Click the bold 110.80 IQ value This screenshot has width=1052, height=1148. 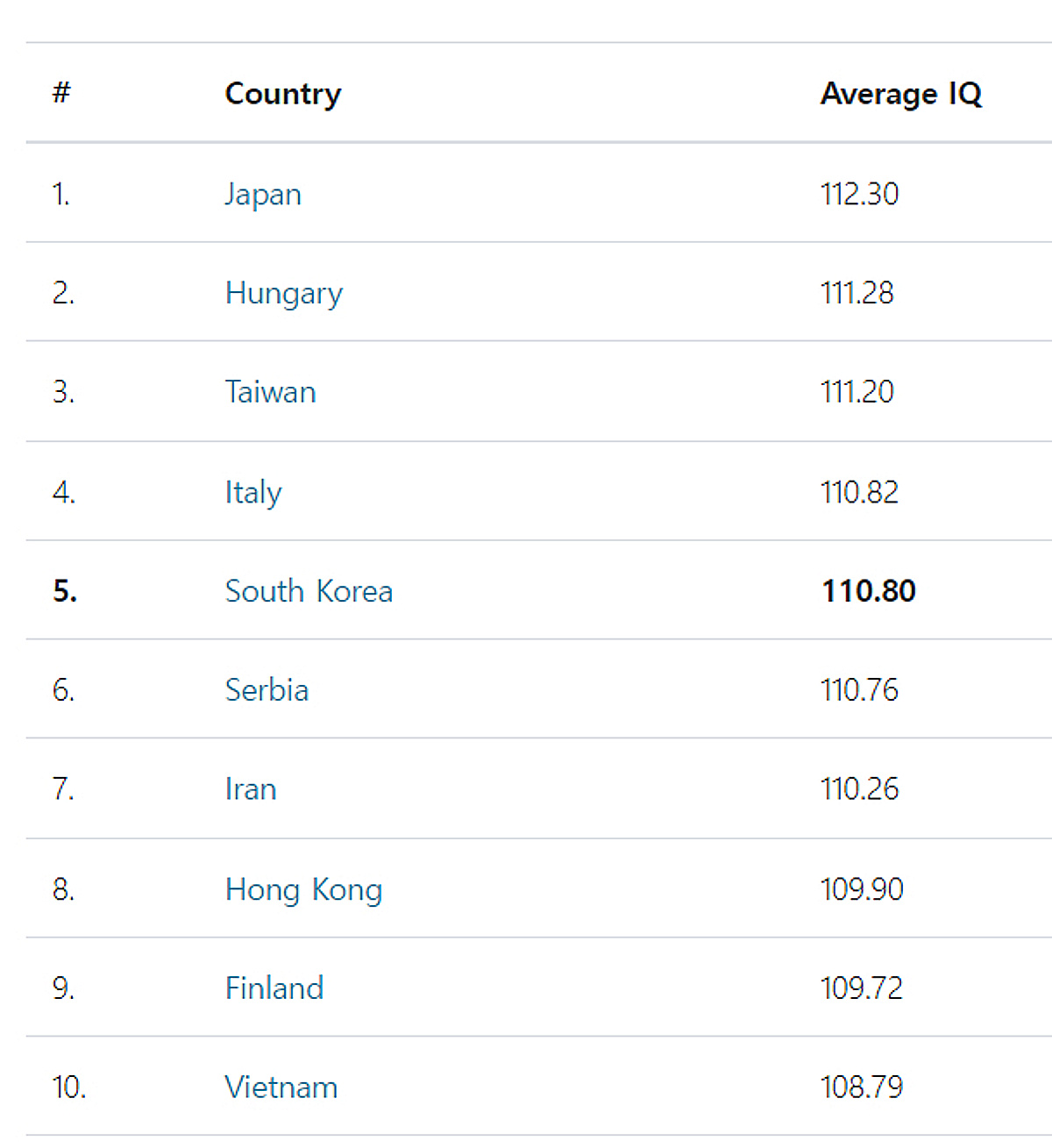tap(868, 591)
